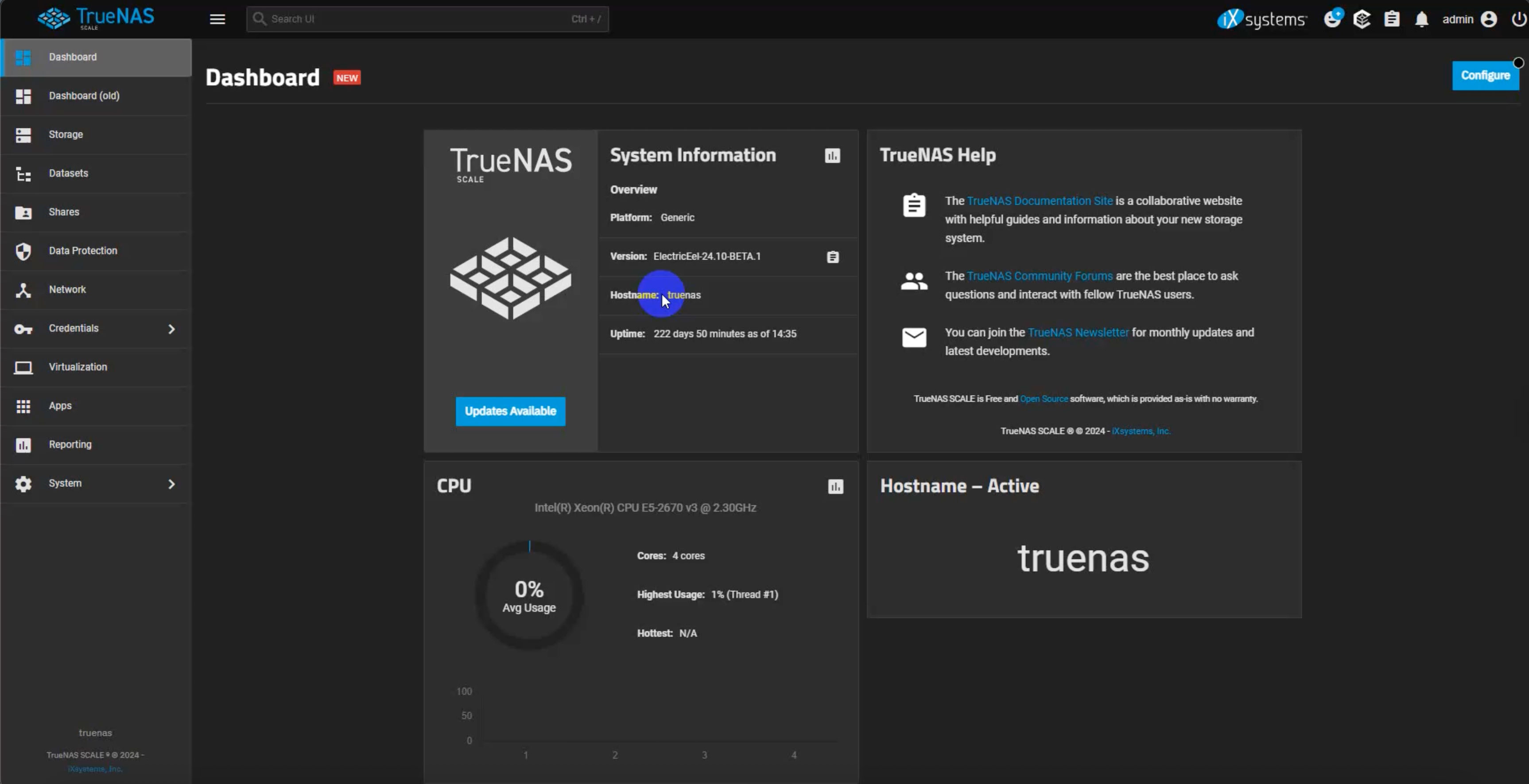Open TrueNAS Community Forums link

pyautogui.click(x=1040, y=276)
